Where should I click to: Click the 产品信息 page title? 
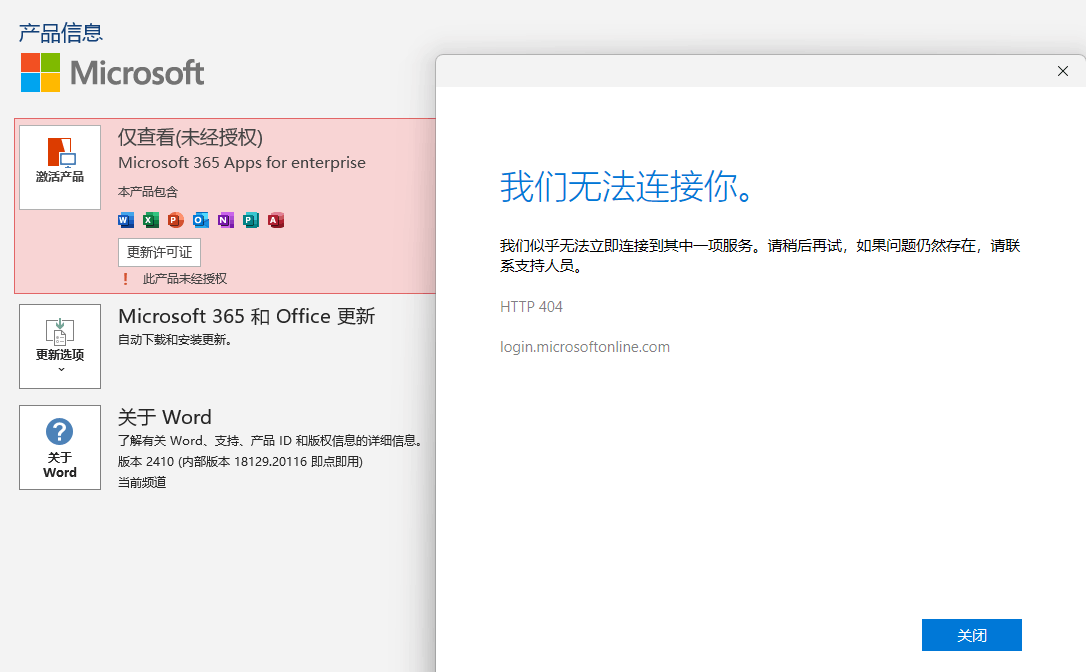click(x=61, y=33)
